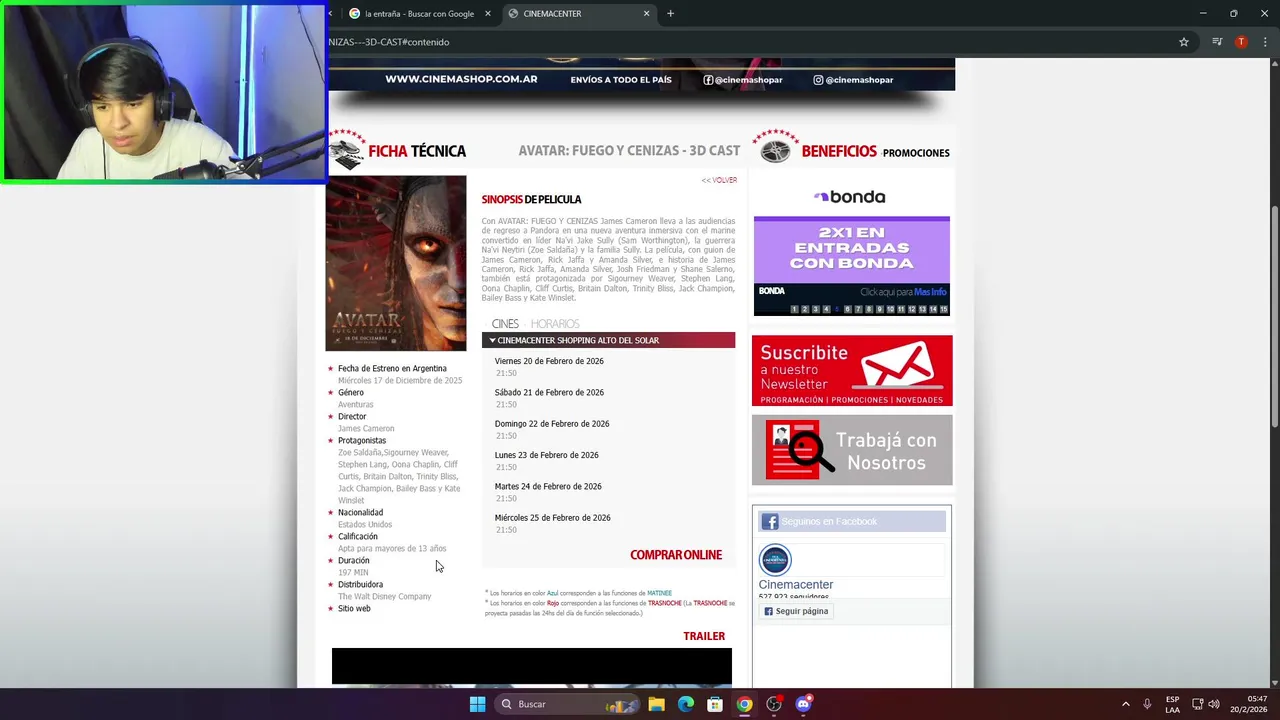1280x720 pixels.
Task: Select the 21:50 showtime for Martes 24 de Febrero
Action: 506,498
